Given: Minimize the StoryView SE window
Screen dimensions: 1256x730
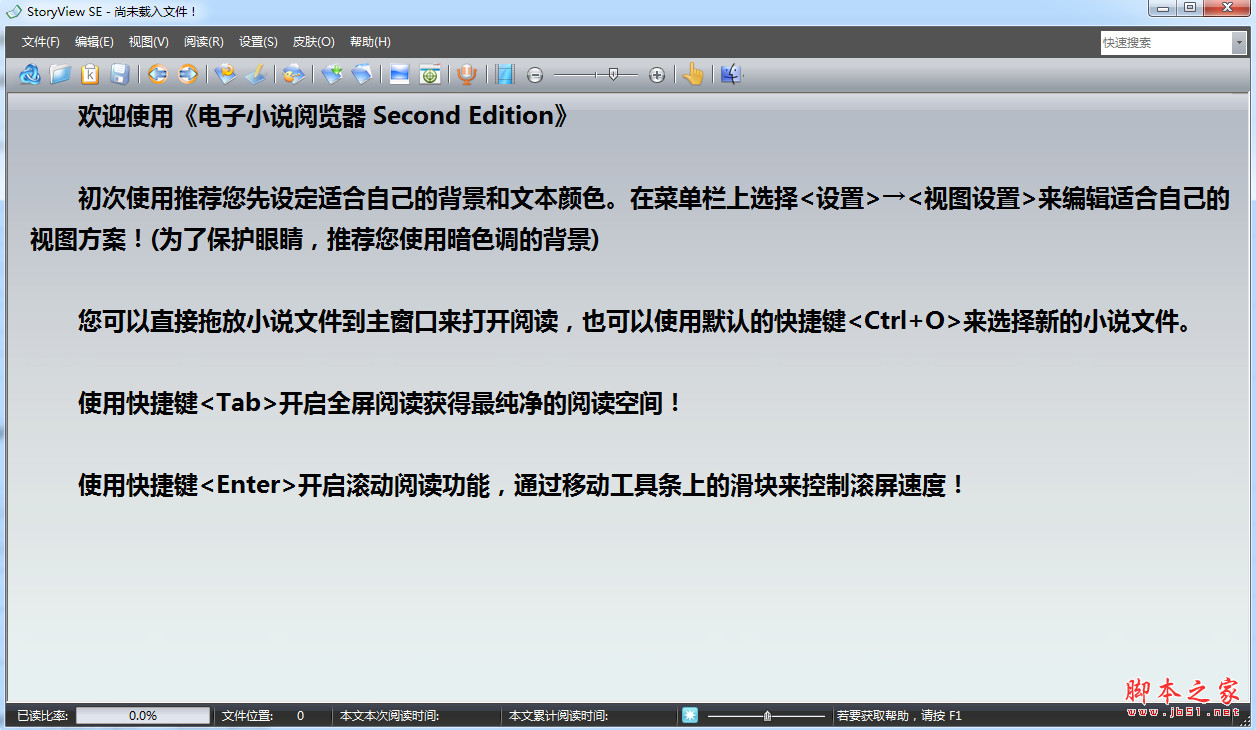Looking at the screenshot, I should (1161, 8).
